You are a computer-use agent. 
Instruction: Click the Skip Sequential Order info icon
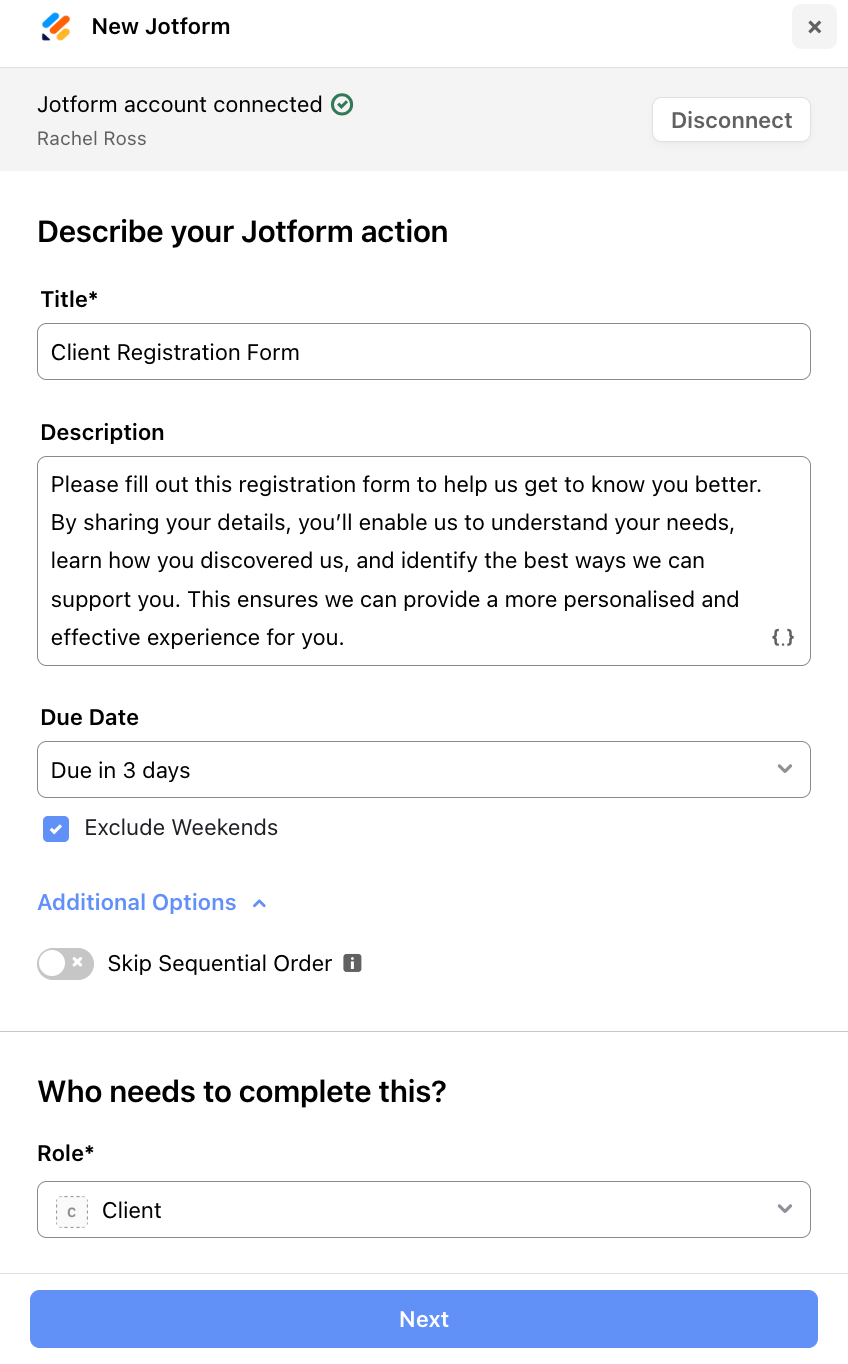coord(352,963)
